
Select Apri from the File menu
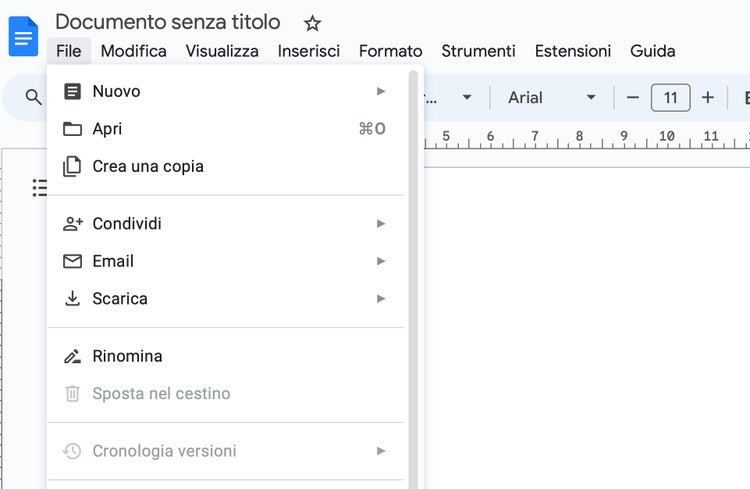tap(108, 129)
